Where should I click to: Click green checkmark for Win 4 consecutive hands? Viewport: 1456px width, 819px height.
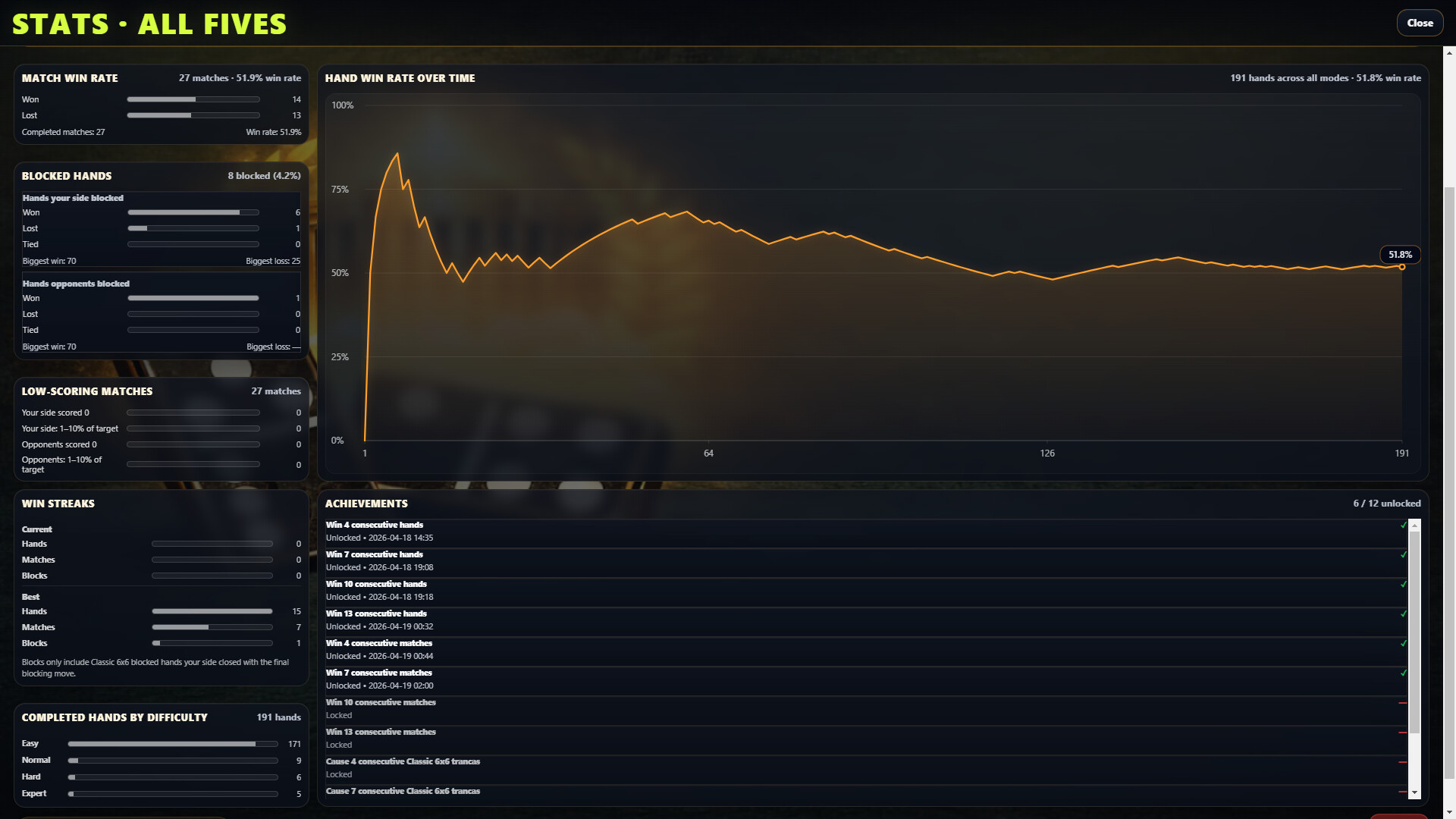click(x=1403, y=525)
